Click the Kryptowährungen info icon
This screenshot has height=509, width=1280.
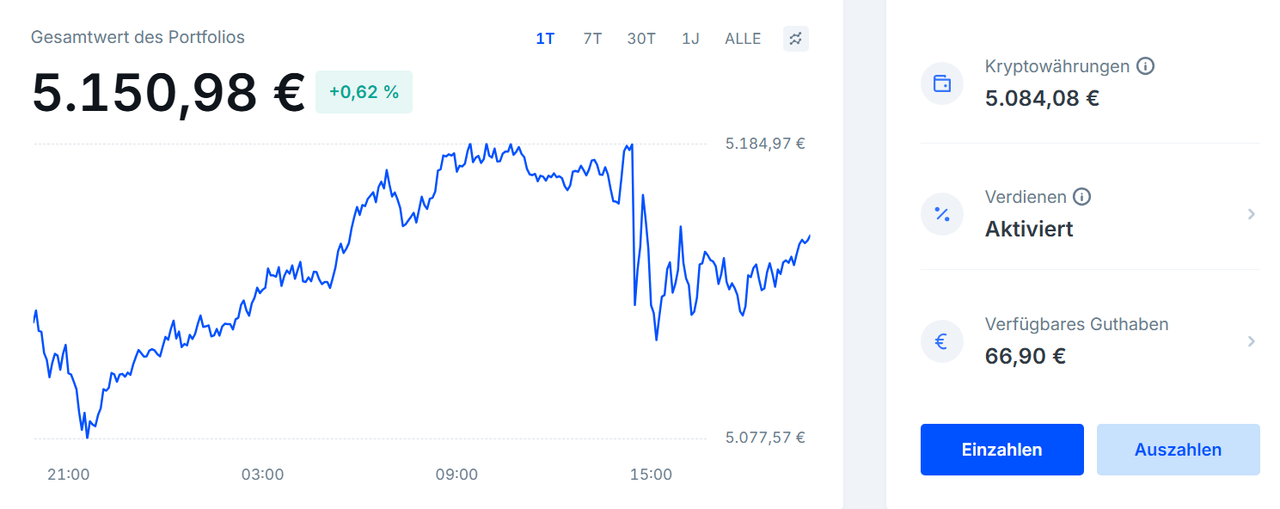1146,66
